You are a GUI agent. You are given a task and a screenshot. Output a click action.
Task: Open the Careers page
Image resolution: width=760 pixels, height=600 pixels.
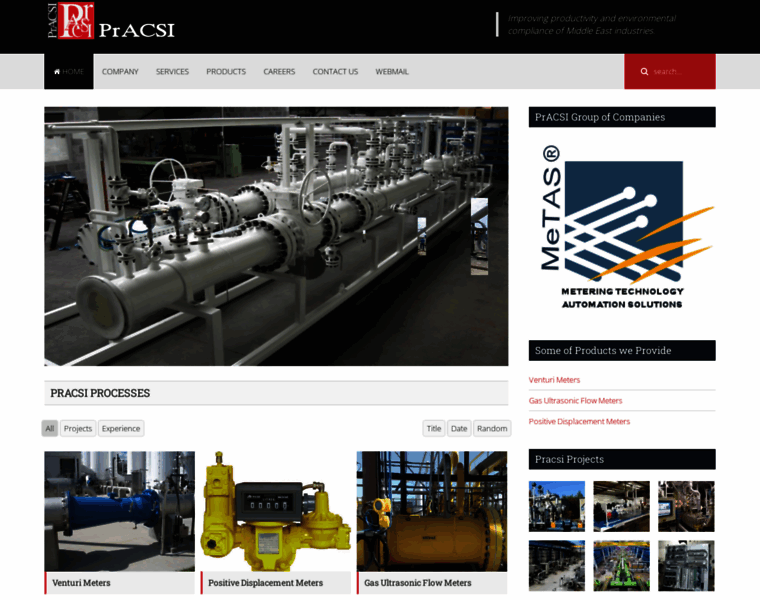coord(279,72)
